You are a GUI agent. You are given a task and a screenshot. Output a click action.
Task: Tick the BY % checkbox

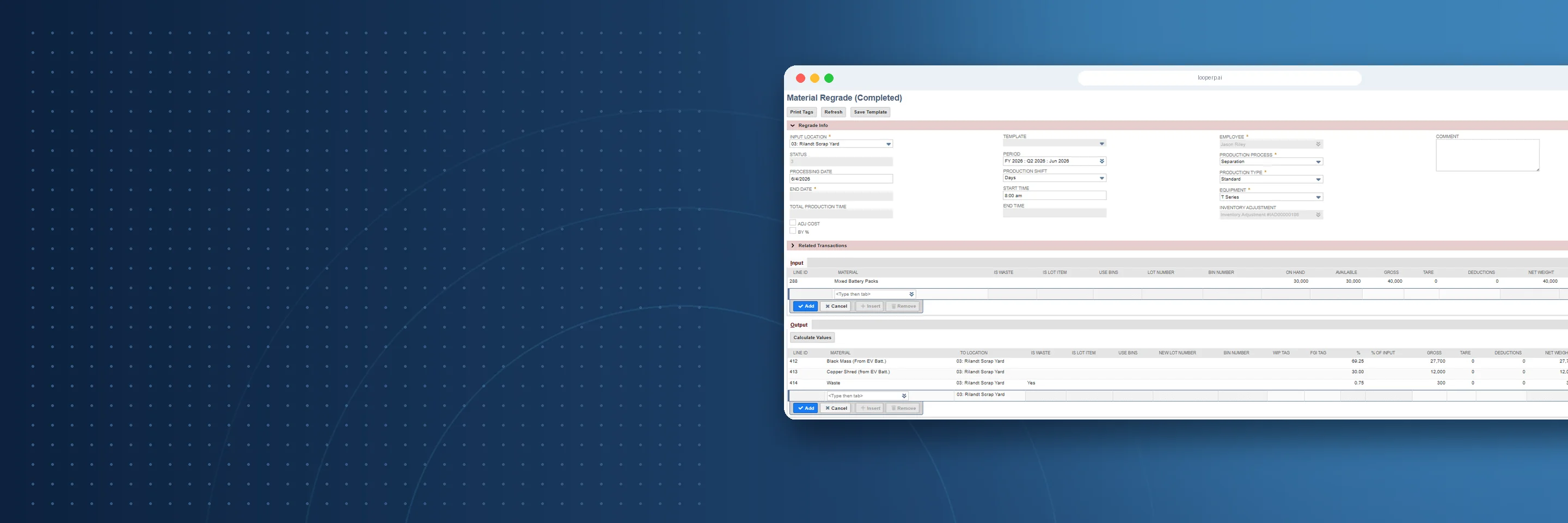pos(793,231)
